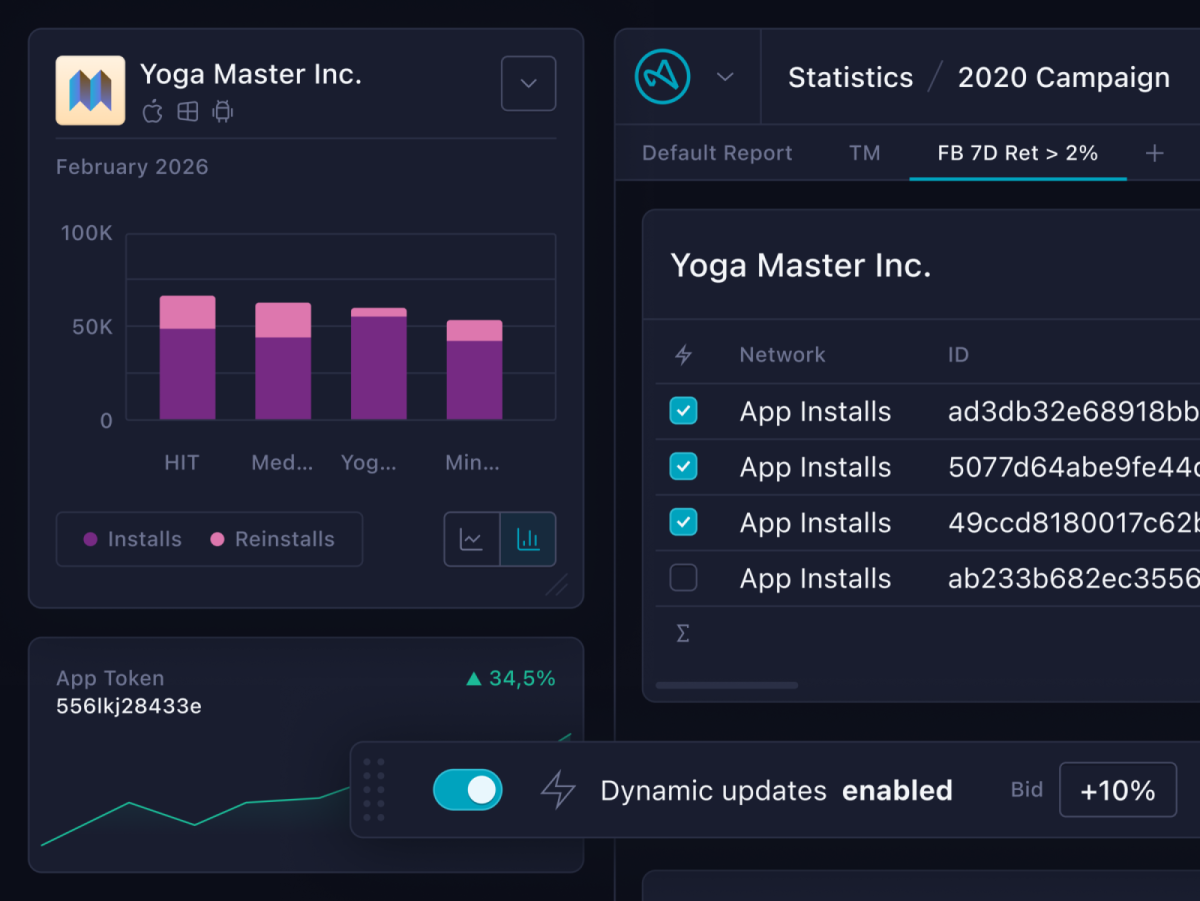Click the HIT bar in chart
Image resolution: width=1200 pixels, height=901 pixels.
coord(187,357)
